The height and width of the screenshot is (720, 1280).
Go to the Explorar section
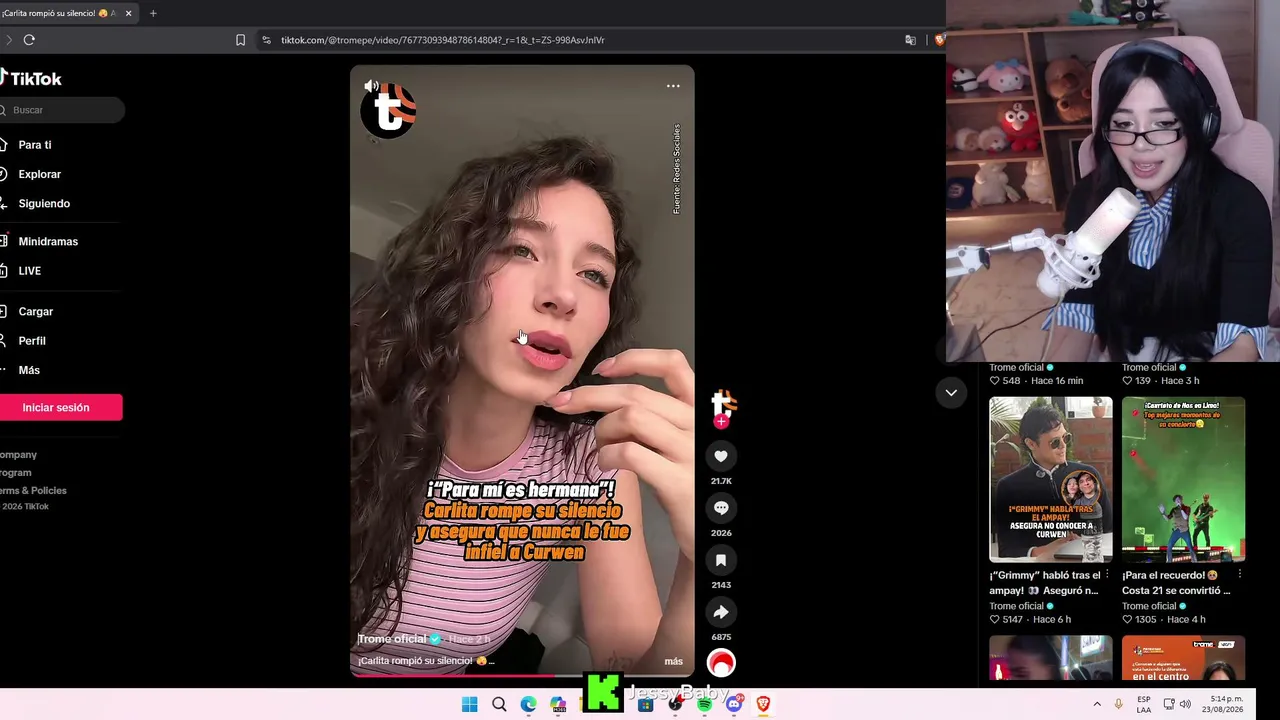(40, 174)
